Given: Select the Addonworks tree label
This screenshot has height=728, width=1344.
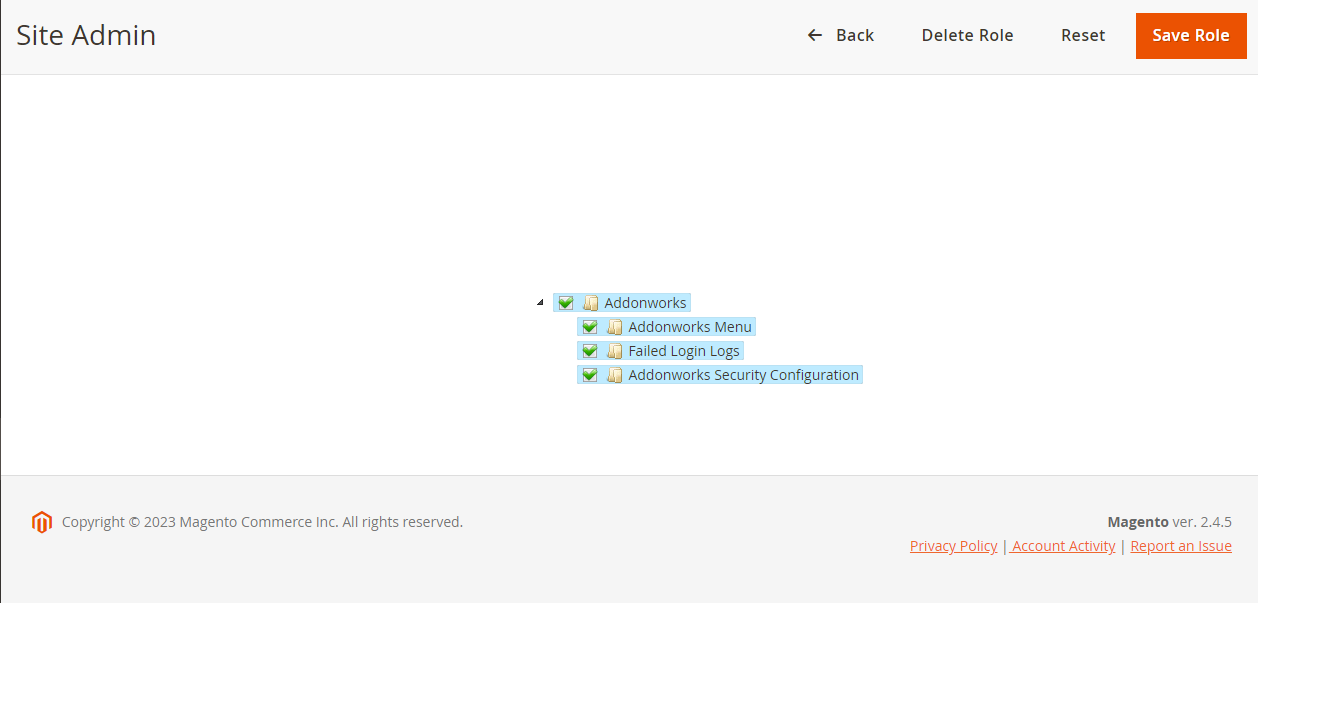Looking at the screenshot, I should (x=645, y=303).
